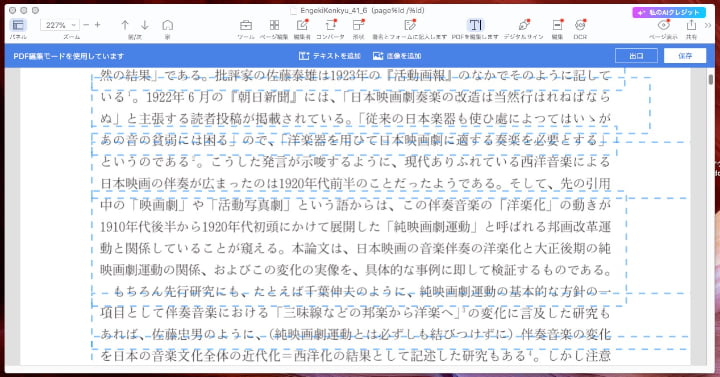Open the 227% zoom level dropdown
The image size is (720, 377).
[x=60, y=25]
